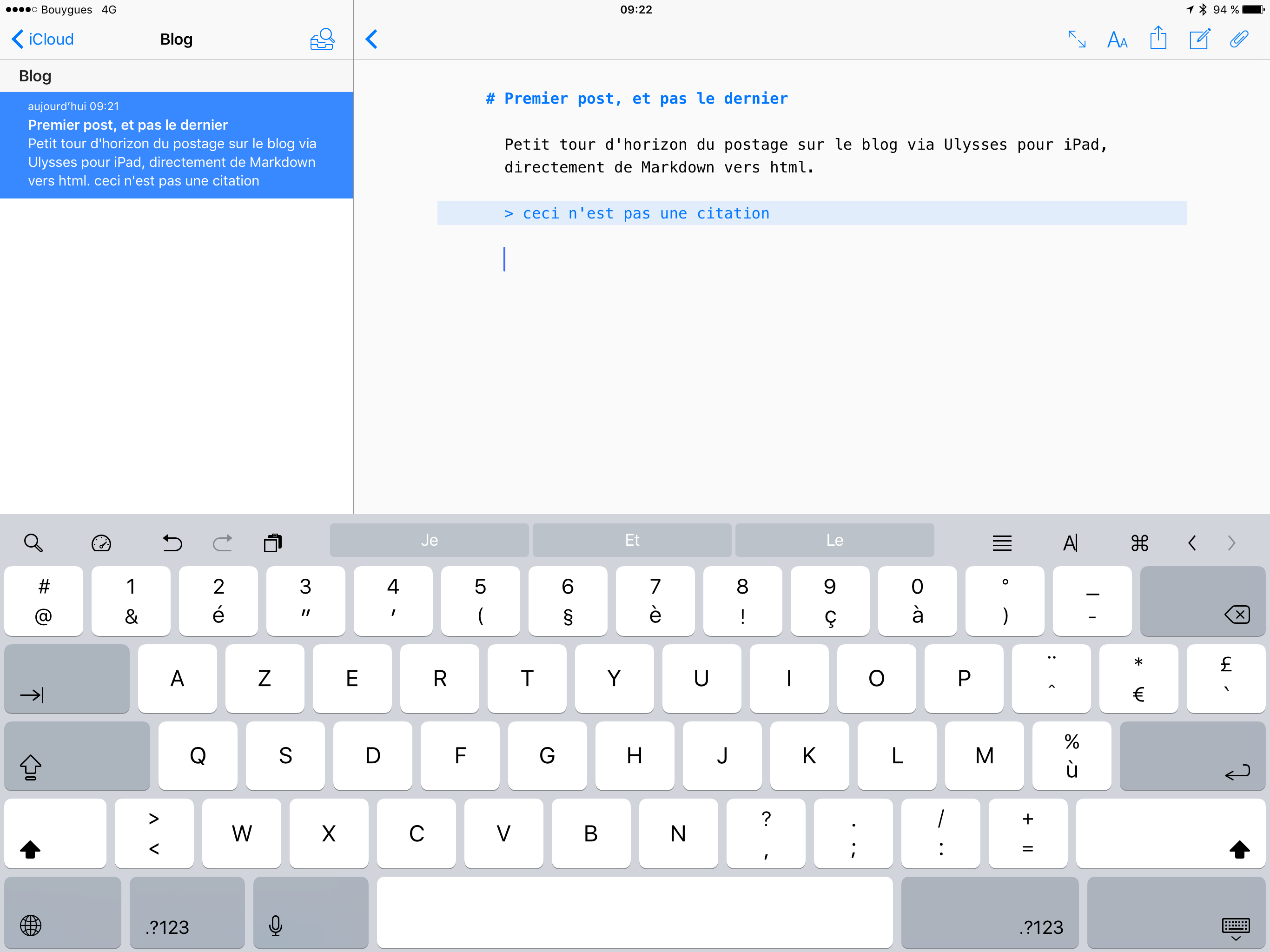Tap the undo arrow above keyboard
Screen dimensions: 1270x952
[x=172, y=542]
